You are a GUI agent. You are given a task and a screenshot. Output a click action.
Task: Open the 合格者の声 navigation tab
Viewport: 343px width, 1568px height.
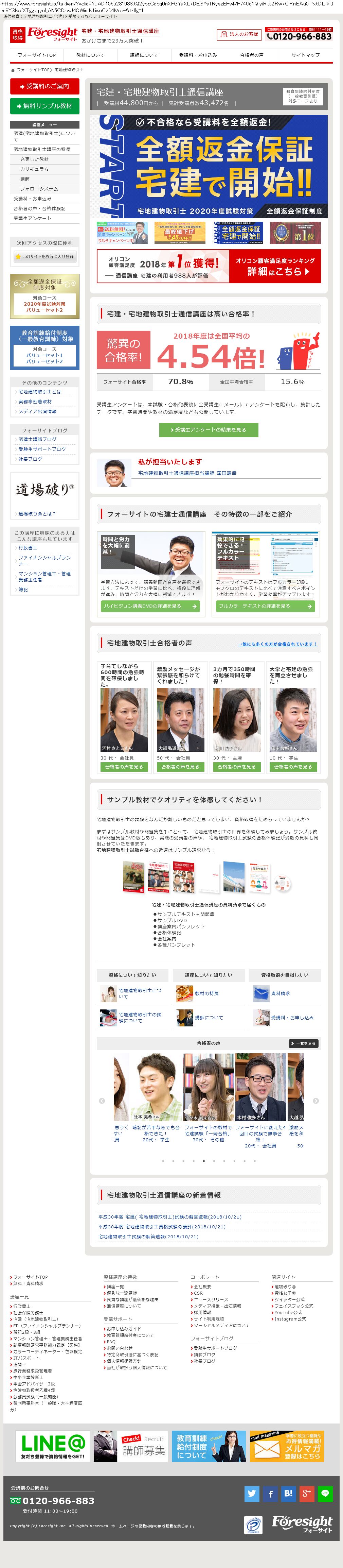click(251, 55)
